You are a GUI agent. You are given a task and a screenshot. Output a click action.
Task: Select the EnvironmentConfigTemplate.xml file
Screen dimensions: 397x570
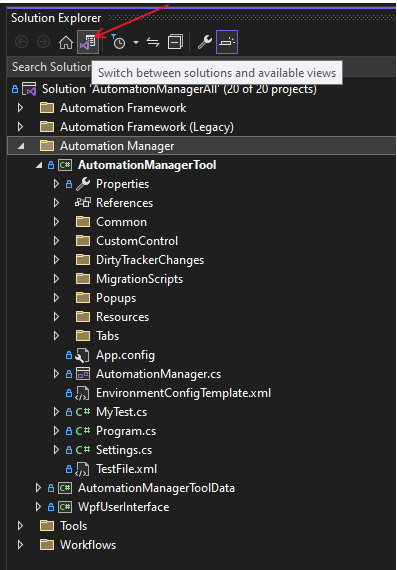pos(183,393)
